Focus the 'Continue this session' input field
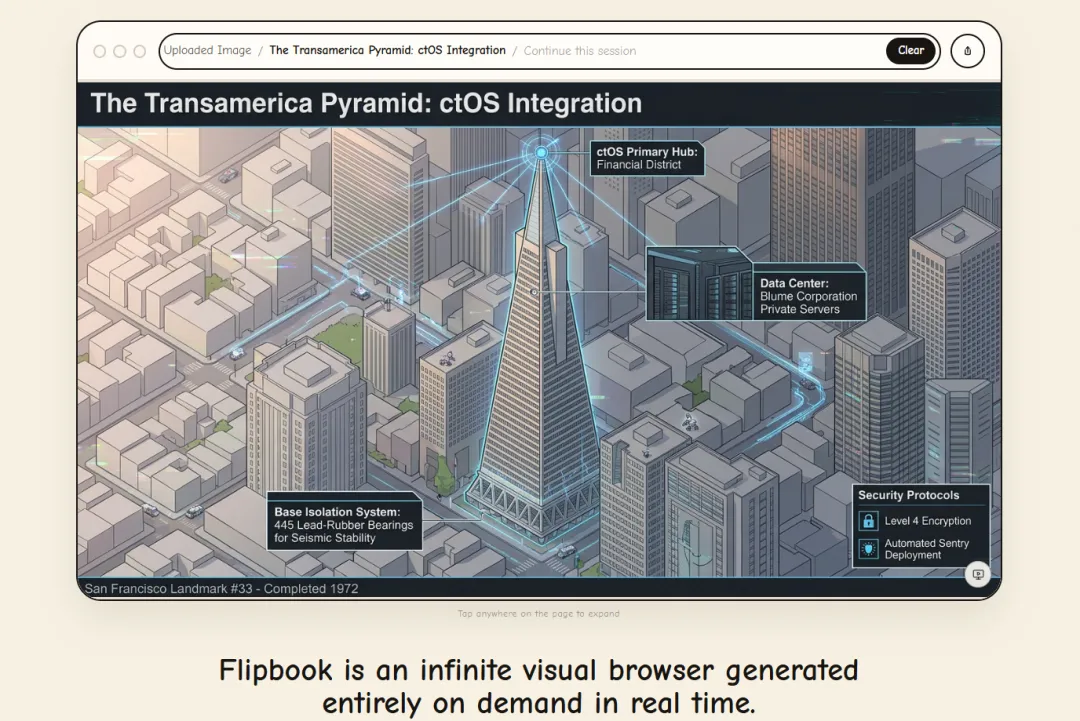 579,51
